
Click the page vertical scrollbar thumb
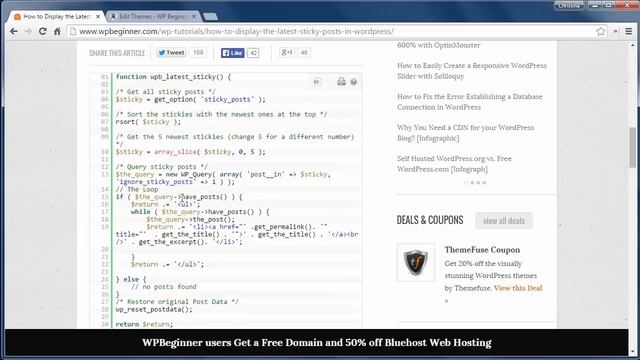[x=632, y=147]
